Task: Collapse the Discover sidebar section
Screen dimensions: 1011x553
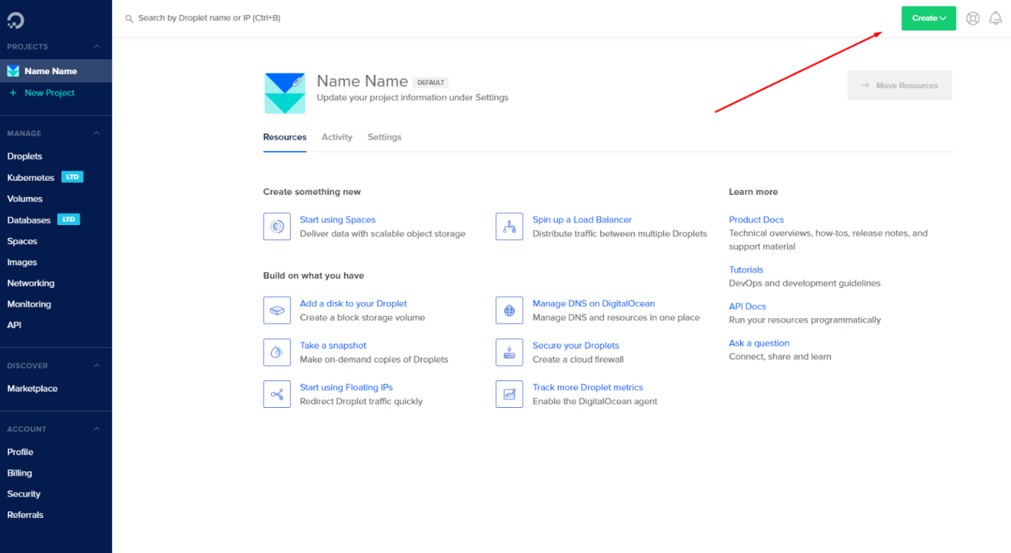Action: 97,365
